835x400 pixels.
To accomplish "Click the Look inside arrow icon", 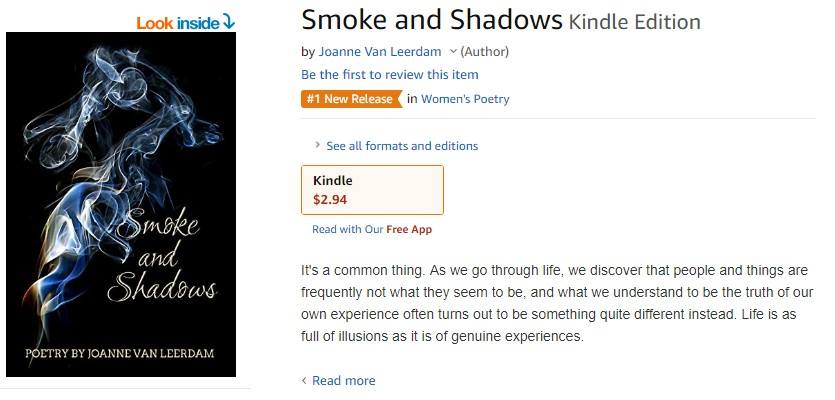I will (229, 21).
